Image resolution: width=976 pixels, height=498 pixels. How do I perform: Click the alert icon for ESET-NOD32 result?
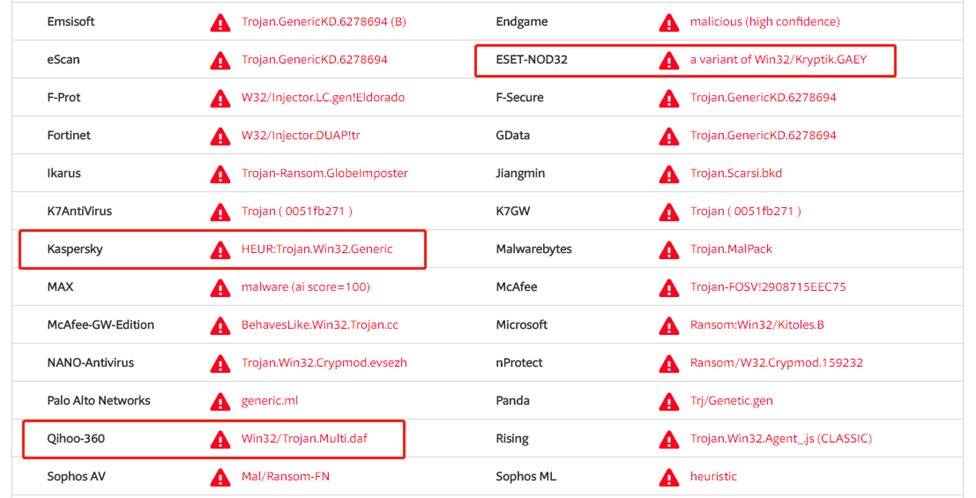tap(668, 61)
